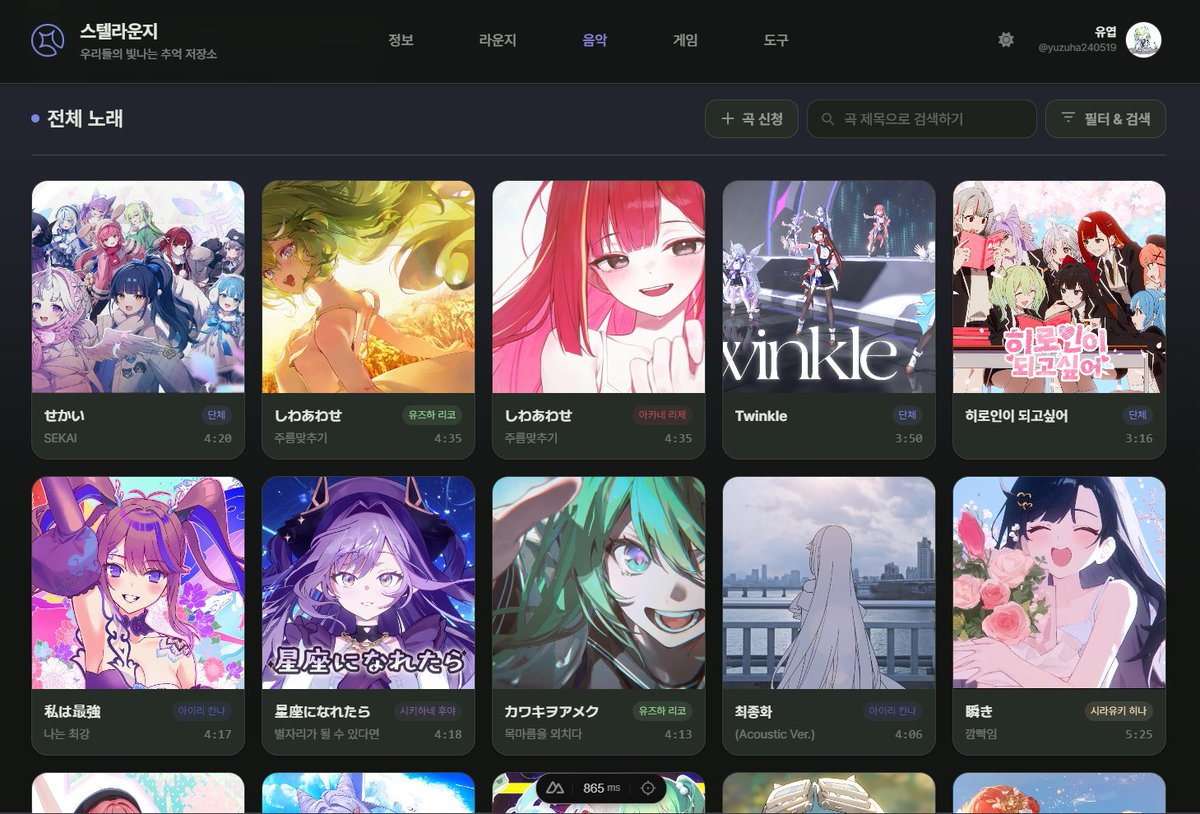The height and width of the screenshot is (814, 1200).
Task: Switch to the 라운지 tab
Action: point(498,40)
